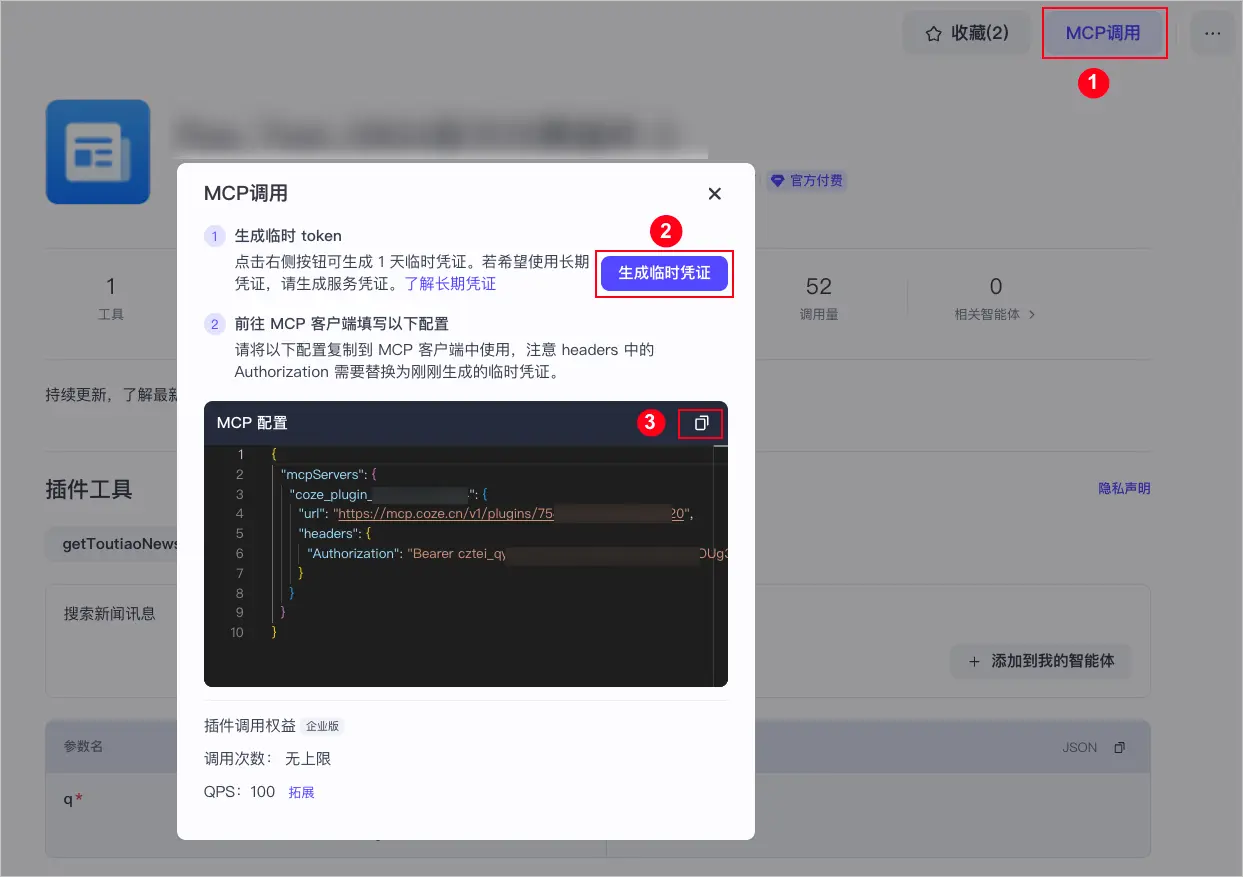Click the 生成临时 token step heading
The width and height of the screenshot is (1243, 877).
coord(288,236)
